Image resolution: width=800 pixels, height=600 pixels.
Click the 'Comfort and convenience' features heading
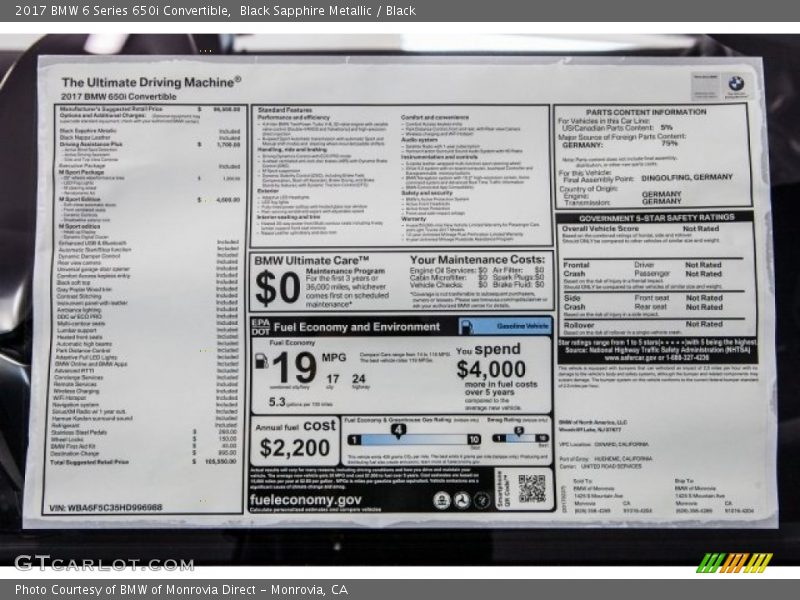click(435, 117)
